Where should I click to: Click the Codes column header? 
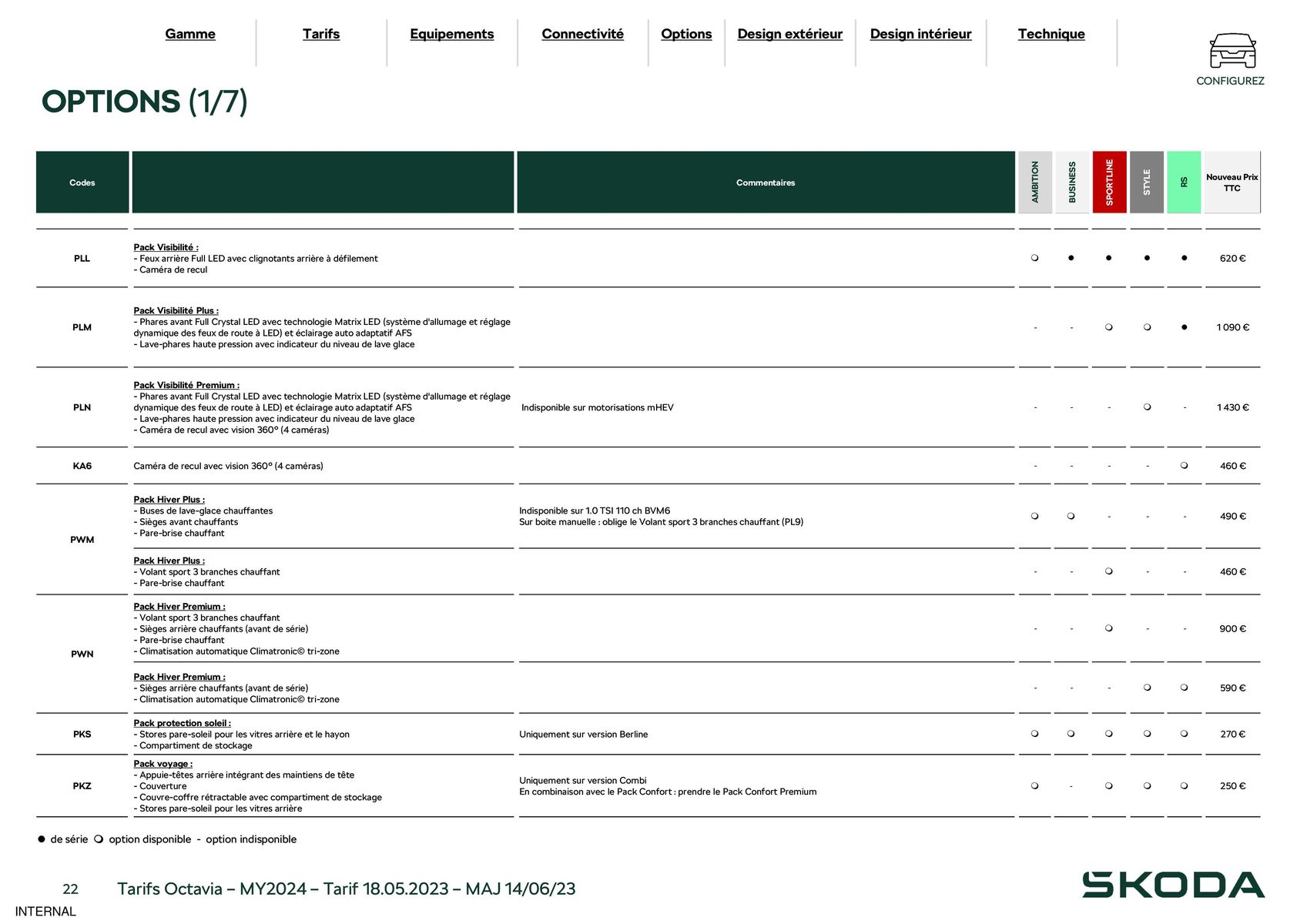coord(82,182)
